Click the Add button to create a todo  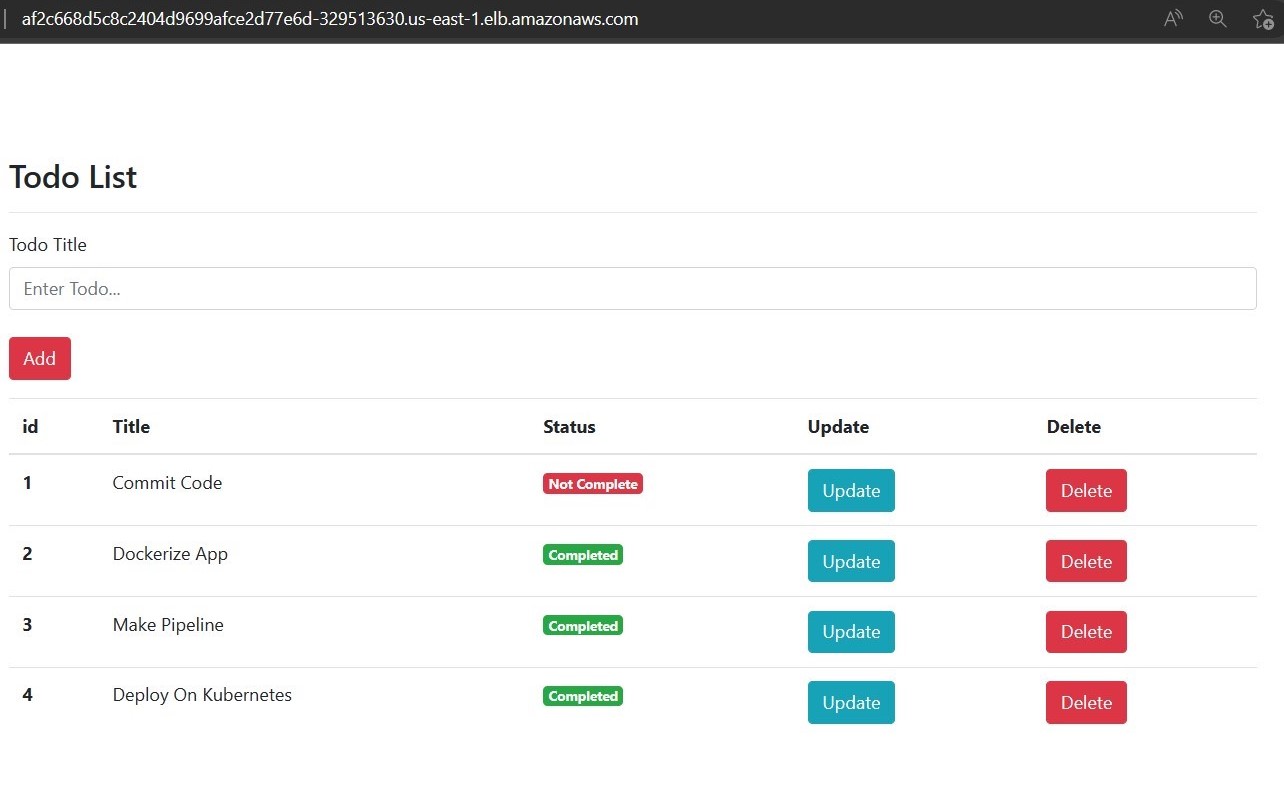point(39,358)
